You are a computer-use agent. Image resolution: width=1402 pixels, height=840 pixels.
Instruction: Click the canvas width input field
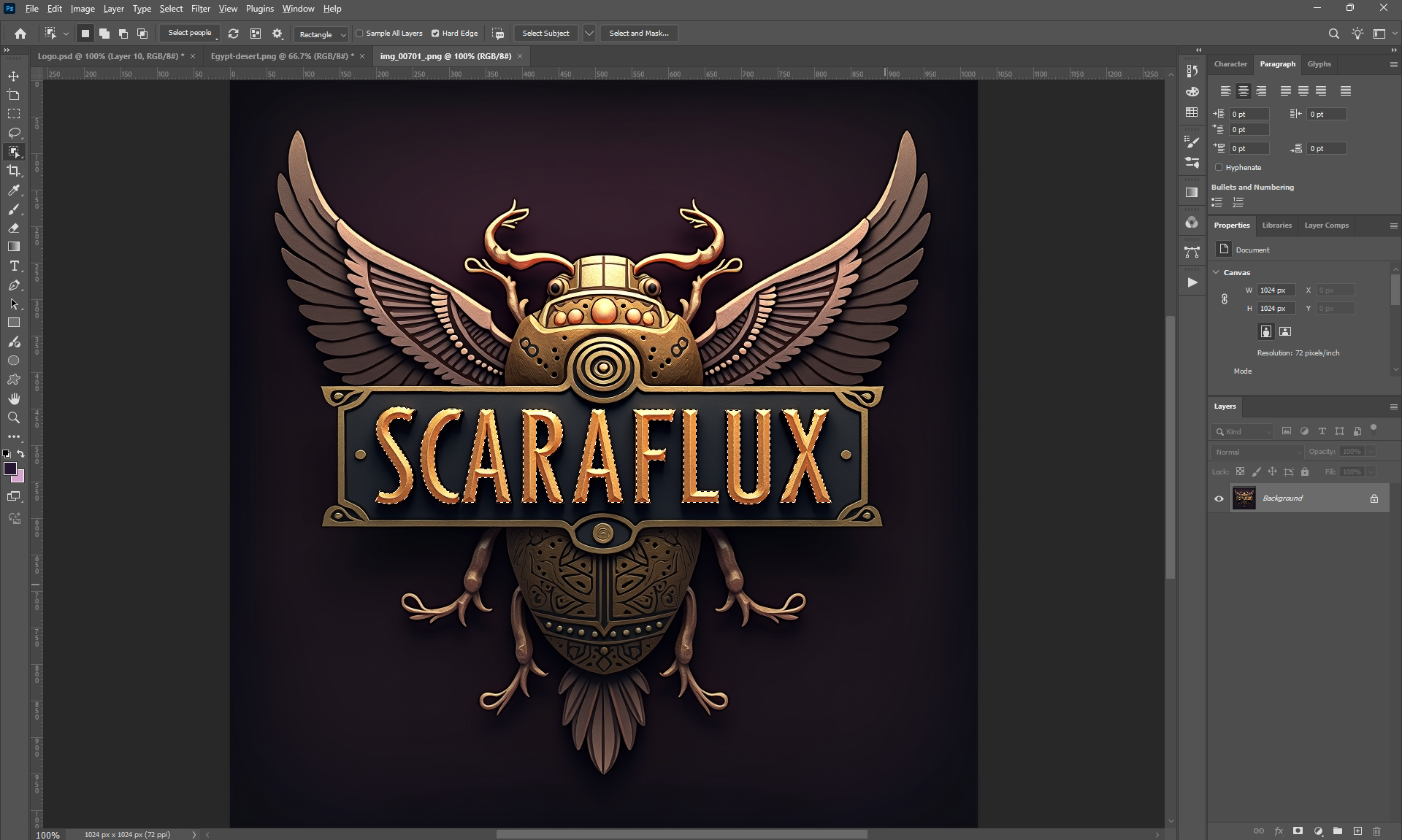coord(1276,290)
